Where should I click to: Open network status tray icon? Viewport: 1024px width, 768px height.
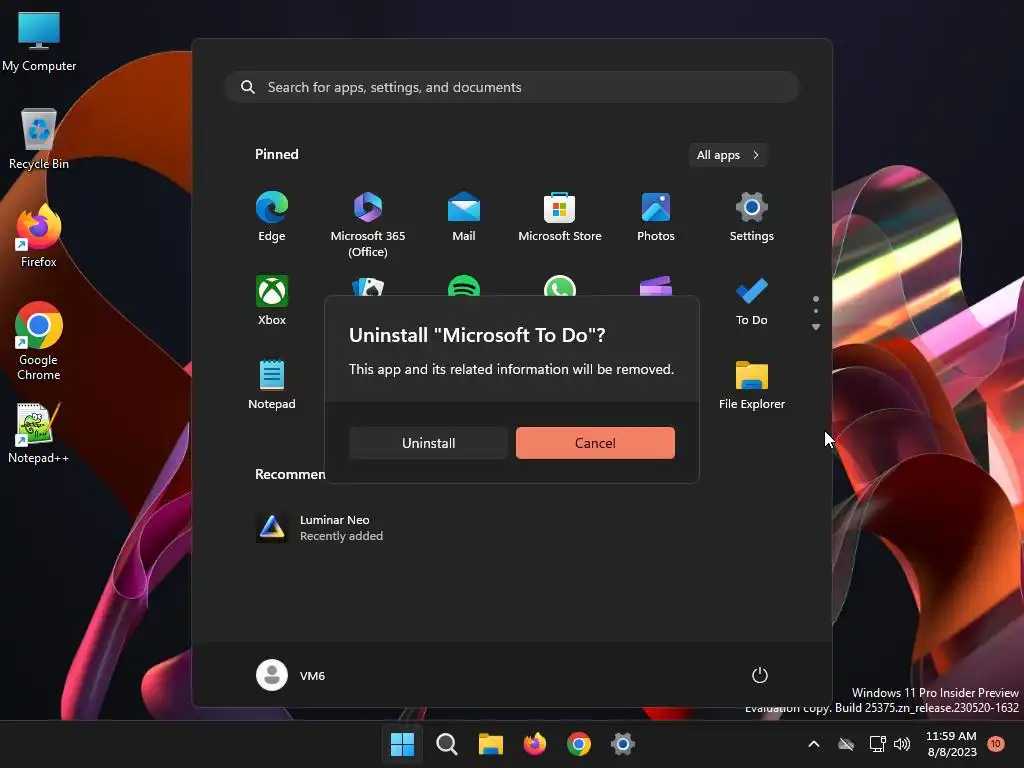877,744
